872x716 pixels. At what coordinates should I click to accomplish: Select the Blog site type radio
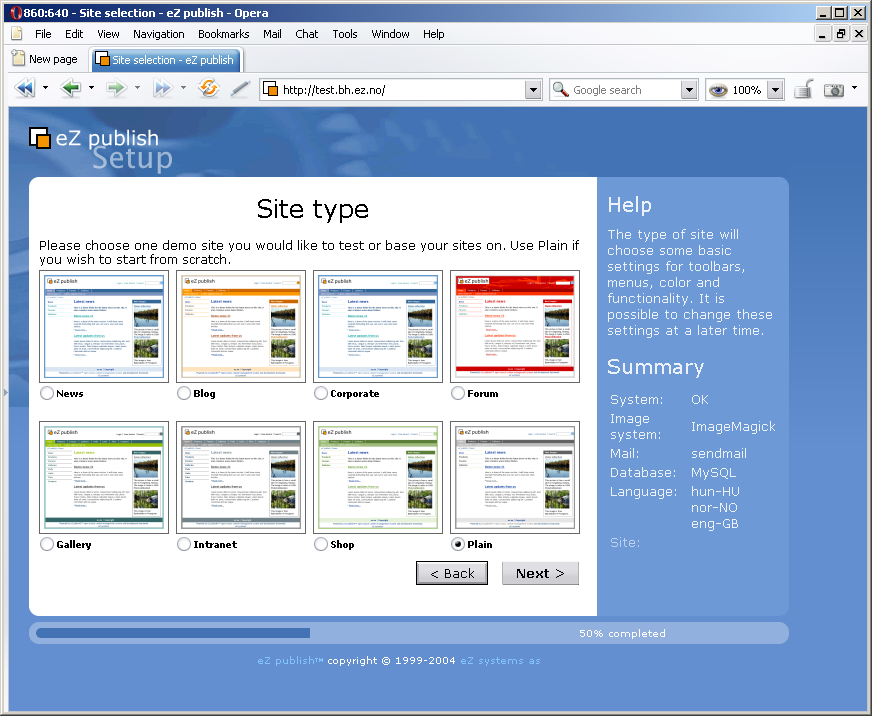184,393
